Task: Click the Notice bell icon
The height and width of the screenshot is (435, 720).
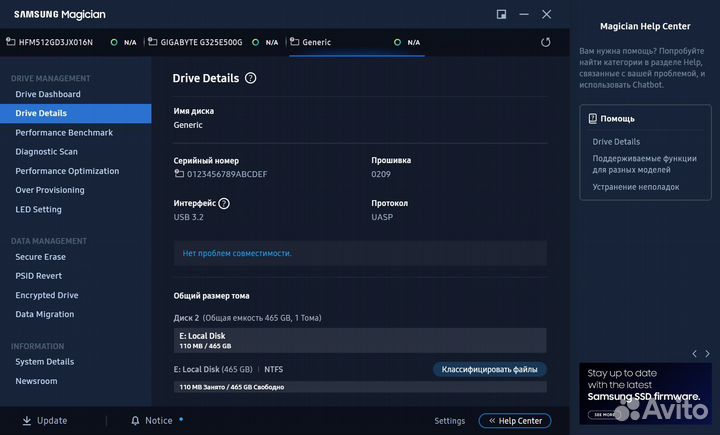Action: tap(135, 421)
